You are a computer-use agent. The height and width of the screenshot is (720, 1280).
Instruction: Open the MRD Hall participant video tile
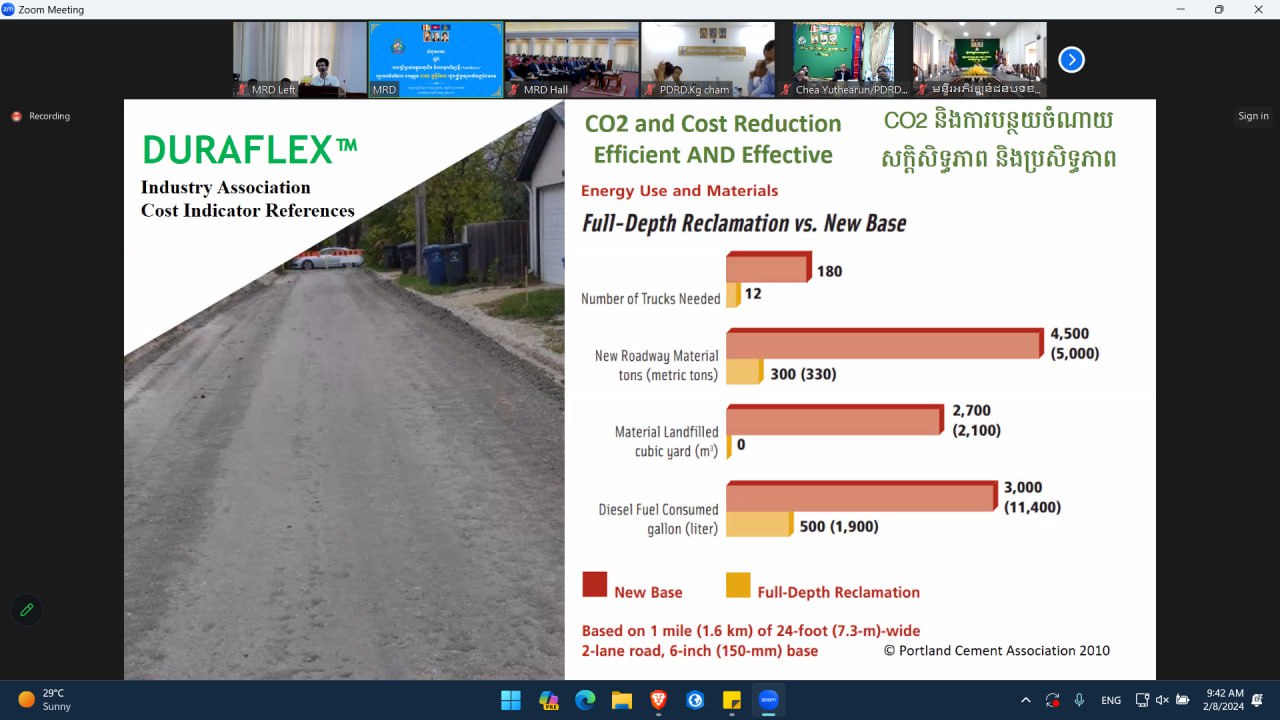coord(572,60)
